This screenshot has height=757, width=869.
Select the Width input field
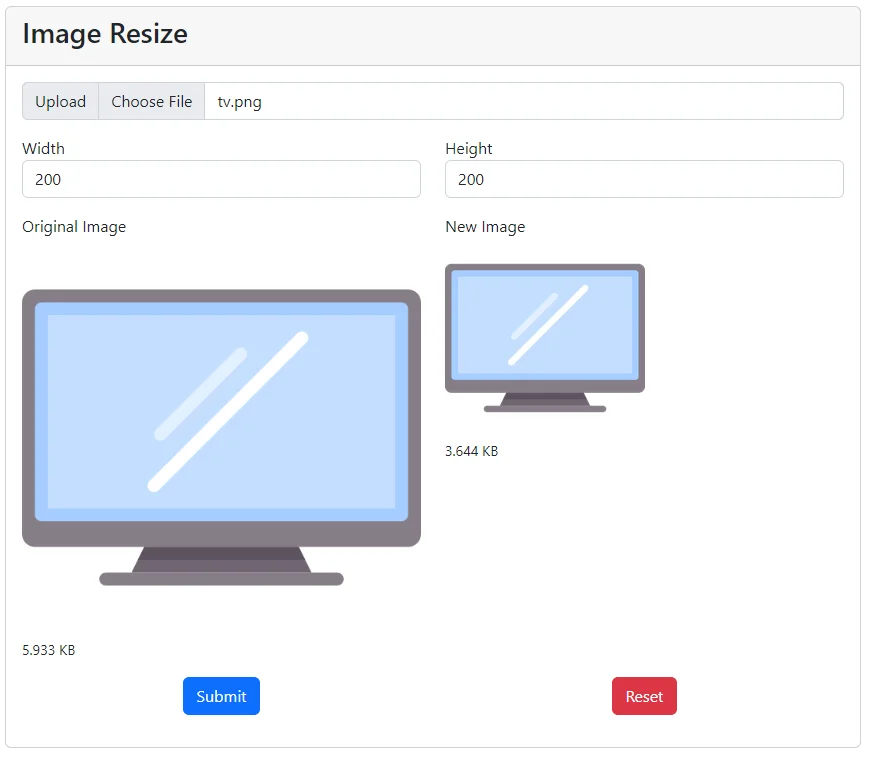pos(220,179)
